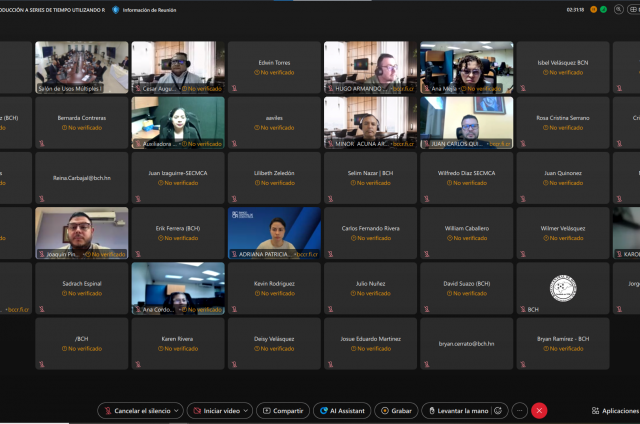Select MINOR ACUNA's video tile
This screenshot has height=424, width=640.
(371, 122)
